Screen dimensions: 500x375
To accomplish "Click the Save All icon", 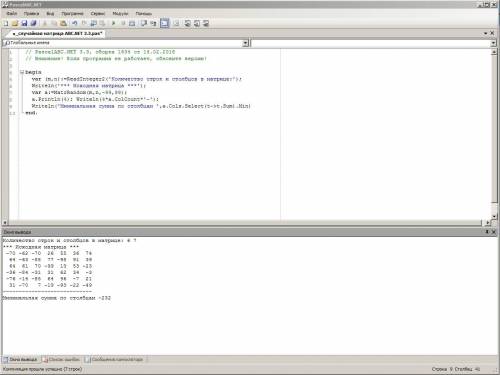I will [33, 23].
